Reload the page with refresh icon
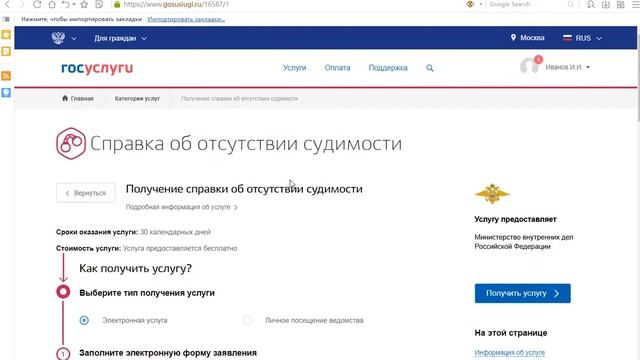Screen dimensions: 640x360 coord(37,4)
